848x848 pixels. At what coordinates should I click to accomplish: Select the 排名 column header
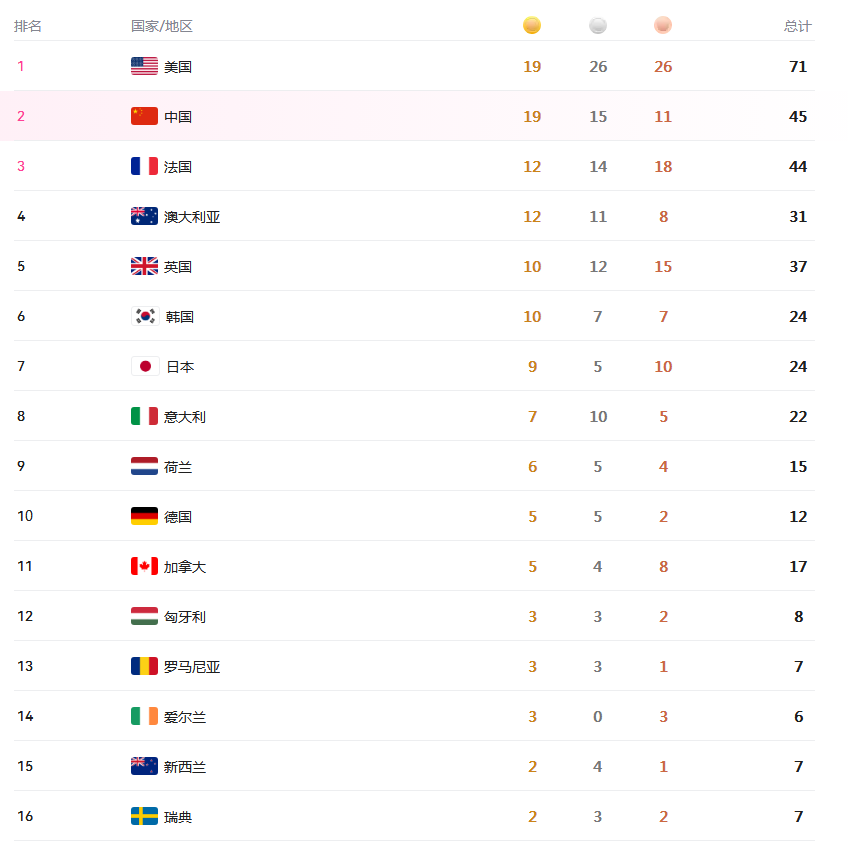tap(28, 26)
